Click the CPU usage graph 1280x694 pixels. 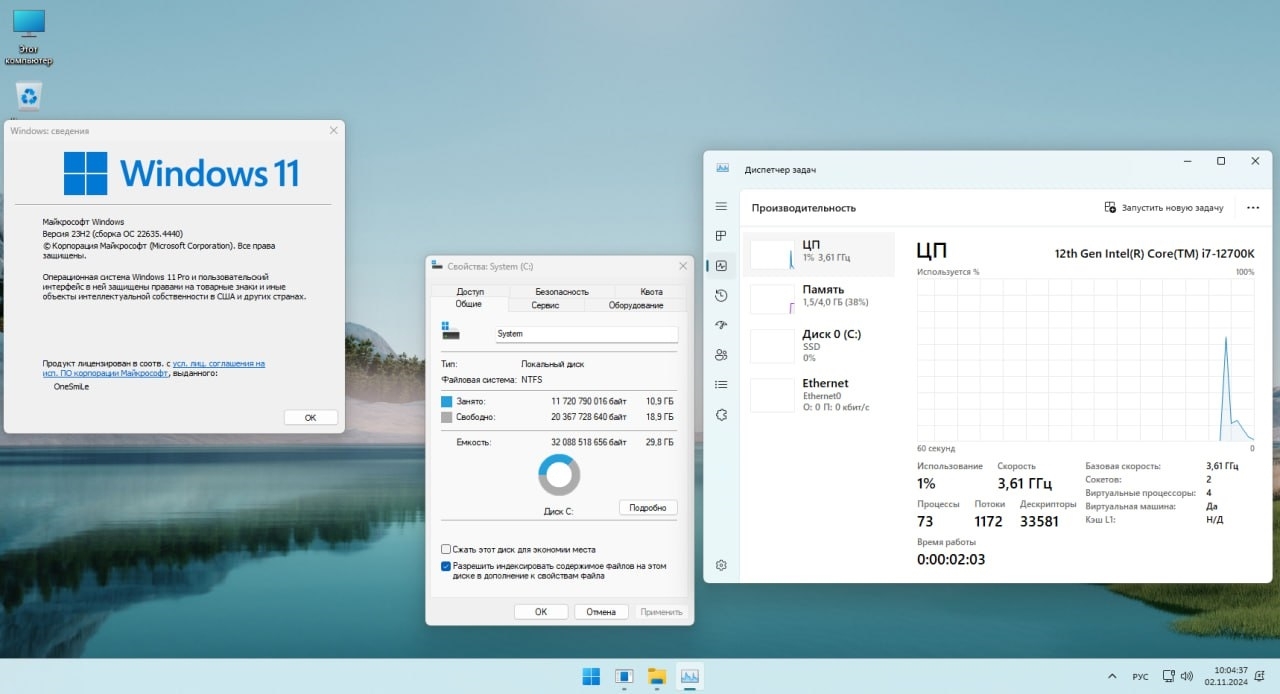(x=1085, y=360)
